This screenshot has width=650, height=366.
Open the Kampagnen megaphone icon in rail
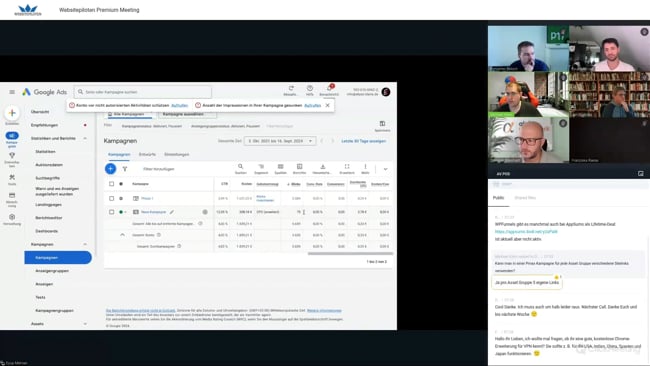(12, 136)
